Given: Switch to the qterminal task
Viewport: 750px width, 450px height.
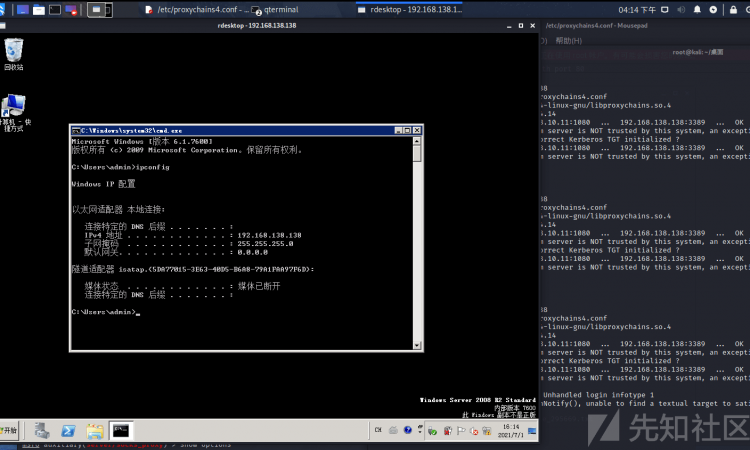Looking at the screenshot, I should click(x=276, y=10).
